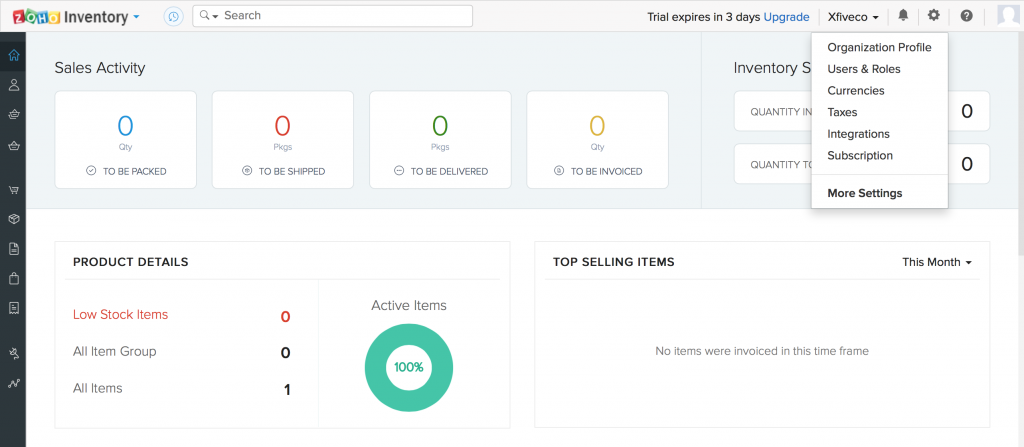
Task: Click the user profile avatar
Action: [x=1009, y=16]
